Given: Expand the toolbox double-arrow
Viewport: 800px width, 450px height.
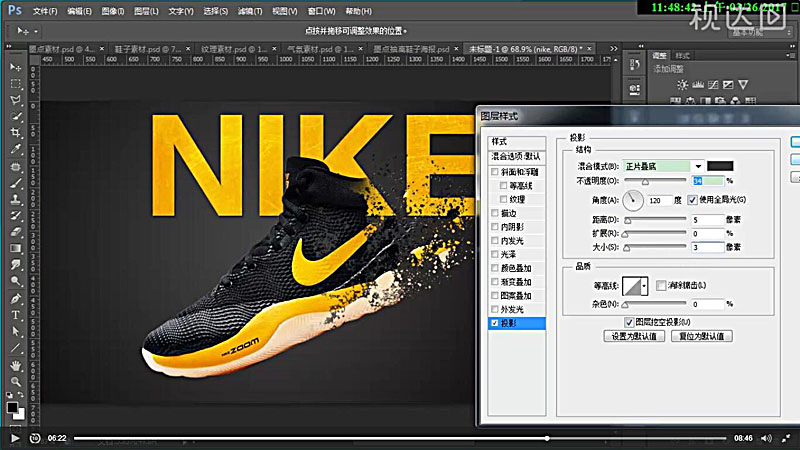Looking at the screenshot, I should (x=9, y=46).
